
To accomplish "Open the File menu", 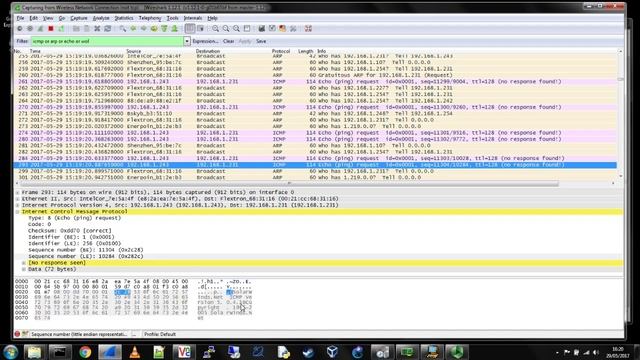I will pos(20,18).
